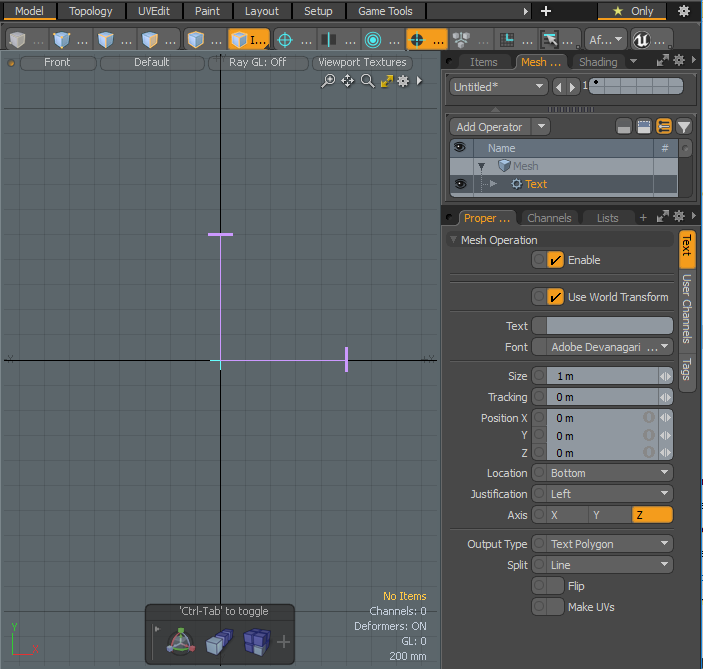Hide the Text operator via eye icon

click(x=459, y=184)
